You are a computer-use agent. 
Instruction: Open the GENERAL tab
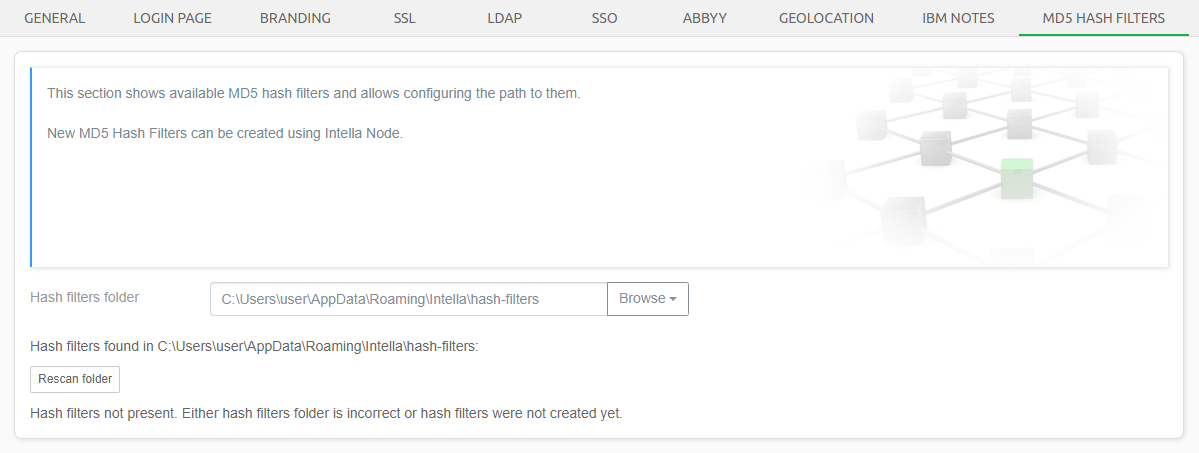[54, 18]
